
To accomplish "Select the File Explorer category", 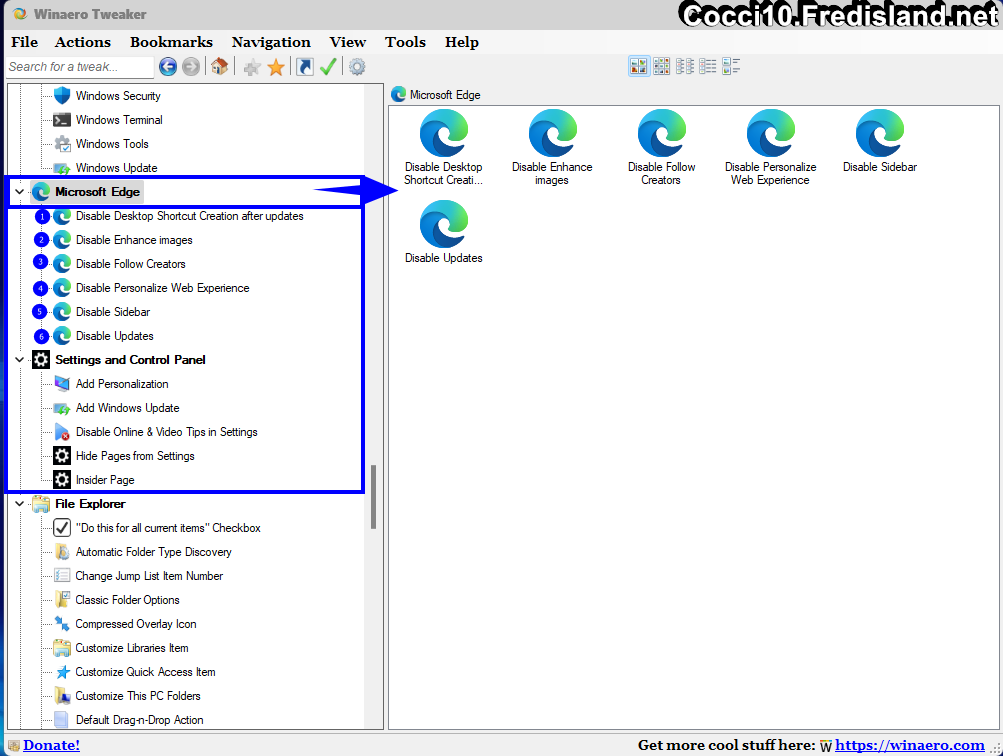I will click(90, 504).
